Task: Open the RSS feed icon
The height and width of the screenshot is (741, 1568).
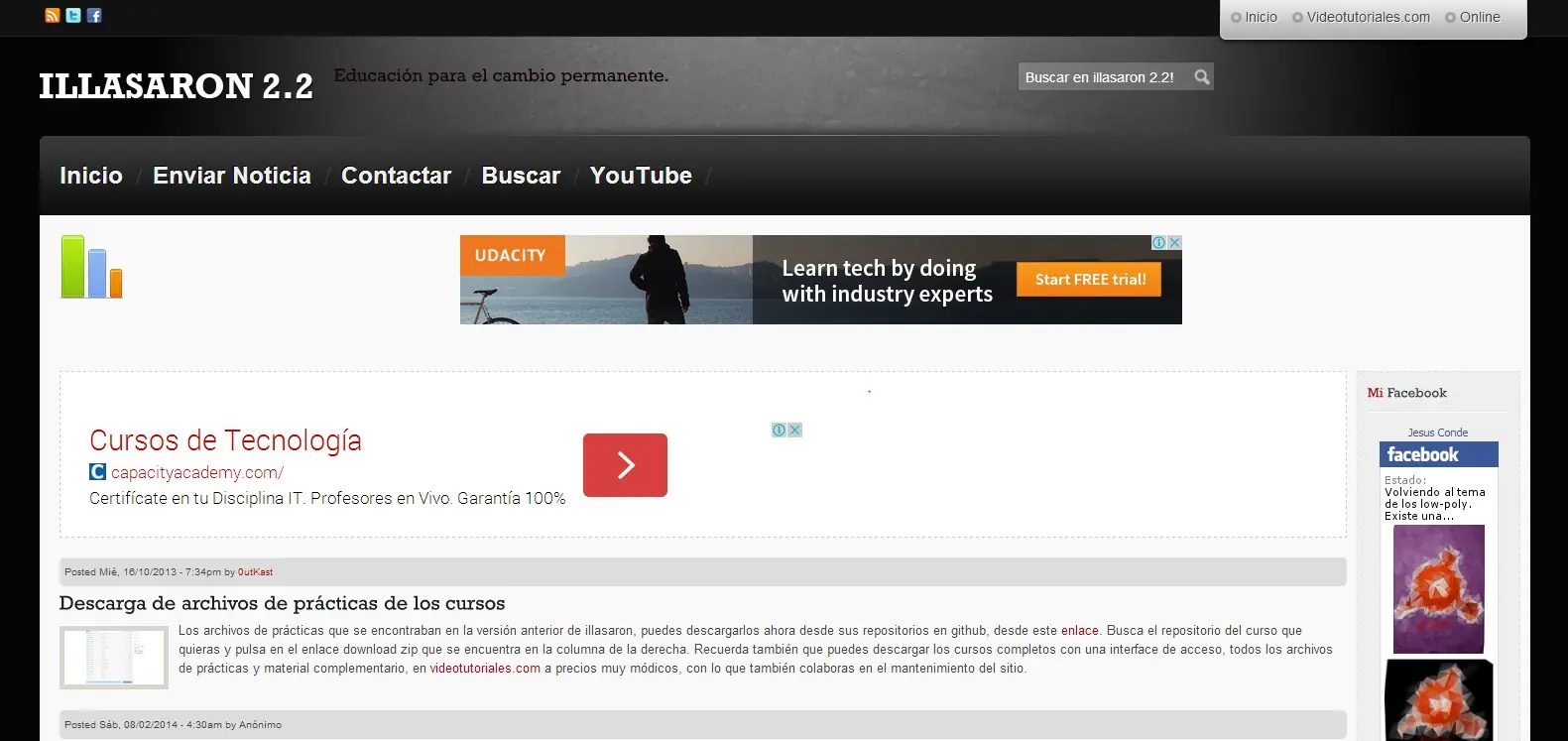Action: [53, 16]
